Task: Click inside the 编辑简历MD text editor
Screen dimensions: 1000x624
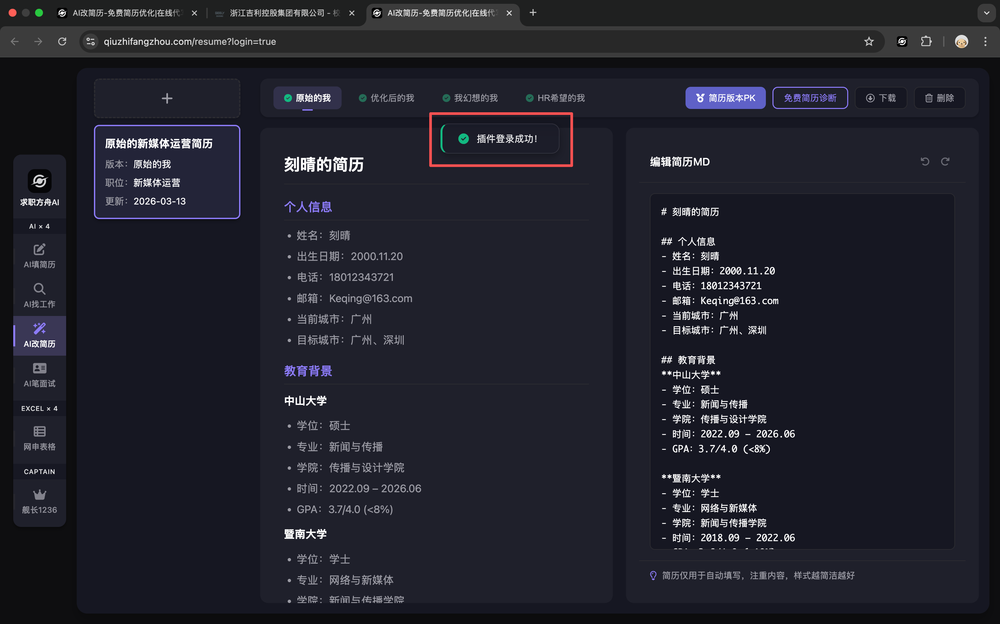Action: tap(802, 400)
